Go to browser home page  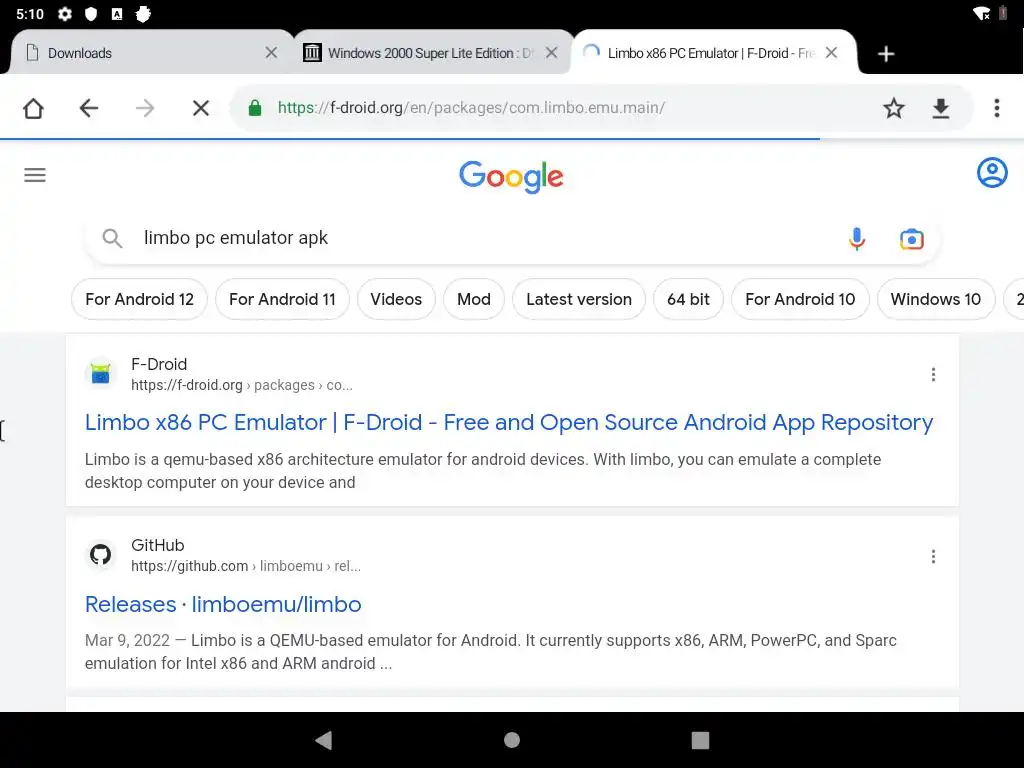click(33, 108)
